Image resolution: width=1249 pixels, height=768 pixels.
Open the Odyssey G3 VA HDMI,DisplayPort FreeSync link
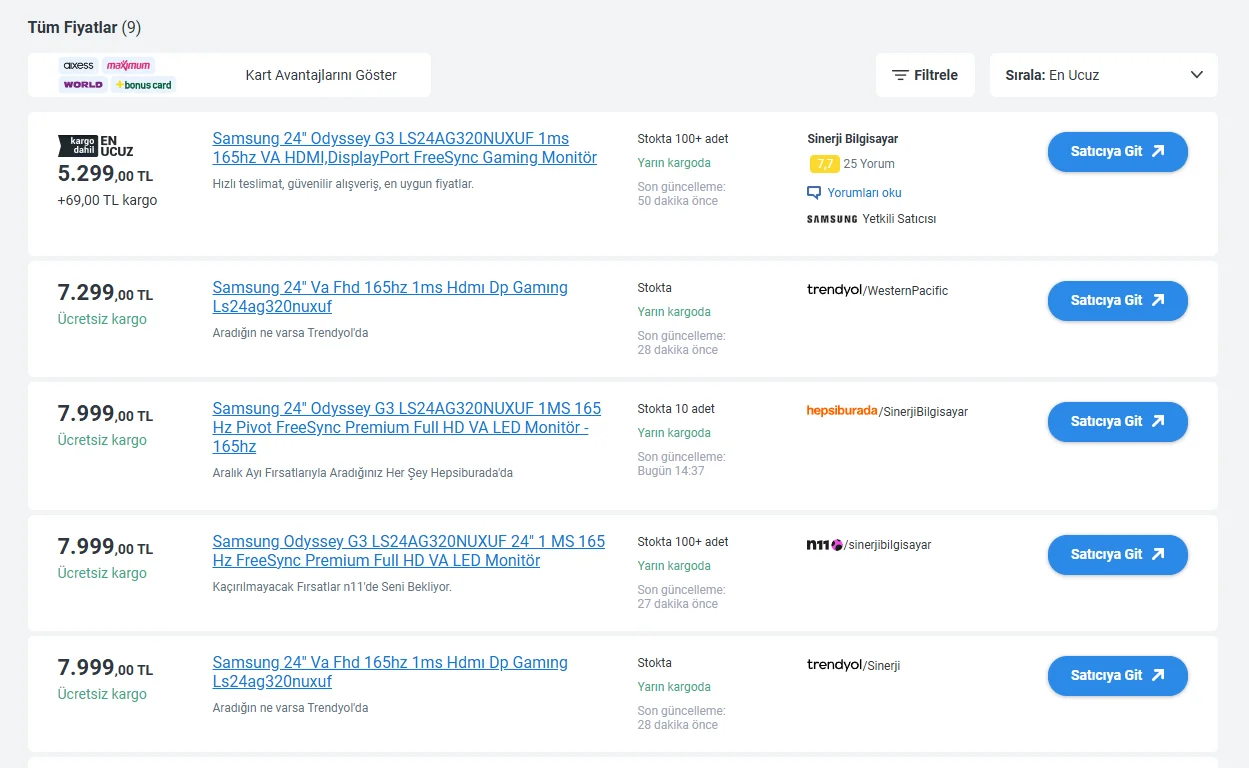[405, 148]
